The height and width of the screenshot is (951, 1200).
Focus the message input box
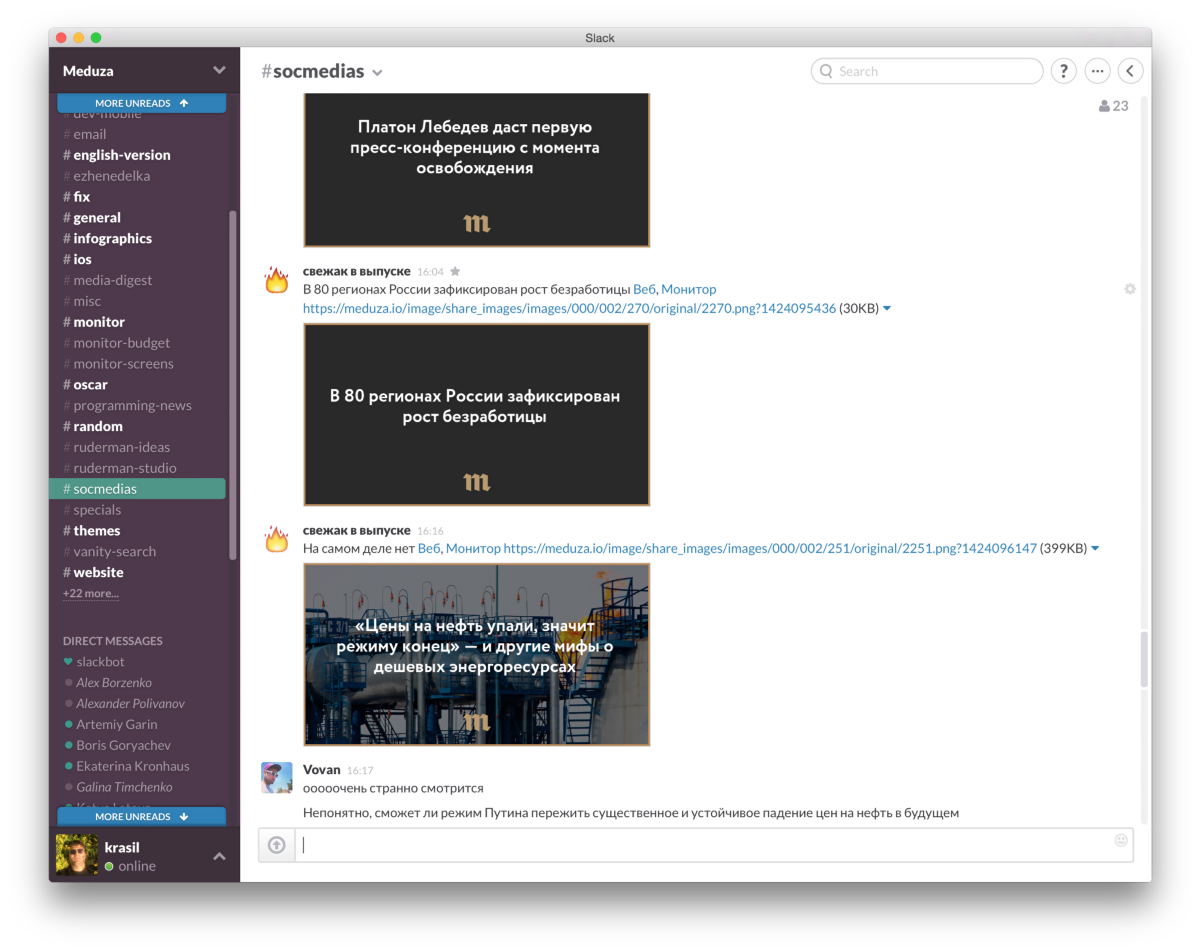tap(714, 845)
